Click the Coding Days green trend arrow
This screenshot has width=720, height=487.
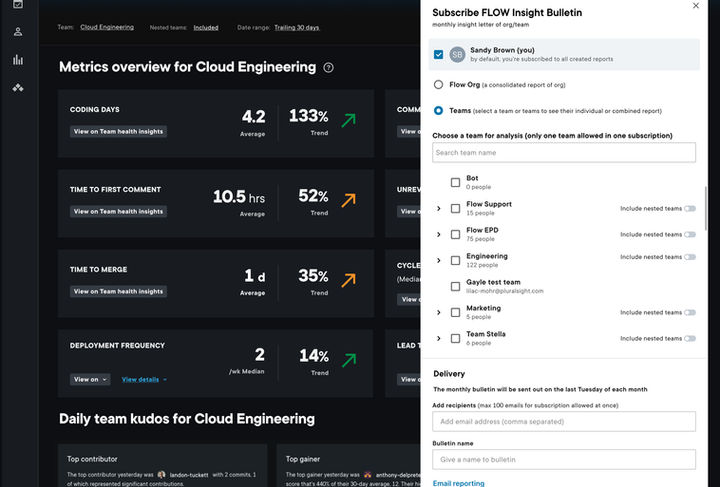349,120
